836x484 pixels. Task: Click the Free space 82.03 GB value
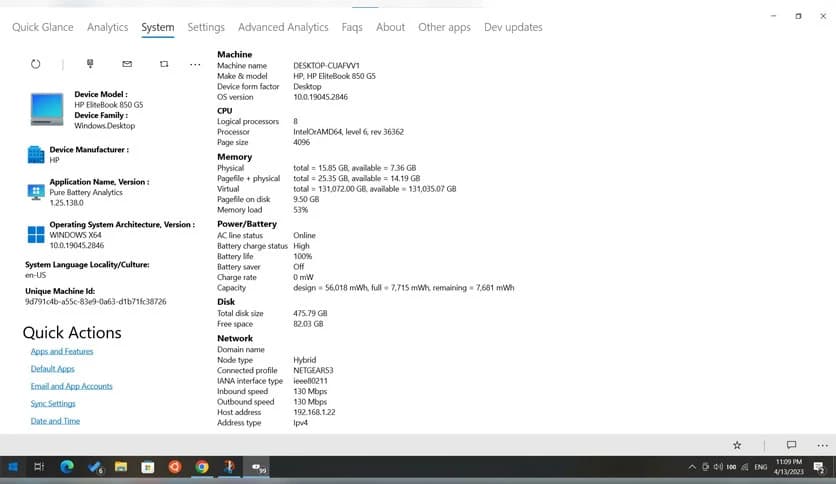tap(308, 324)
